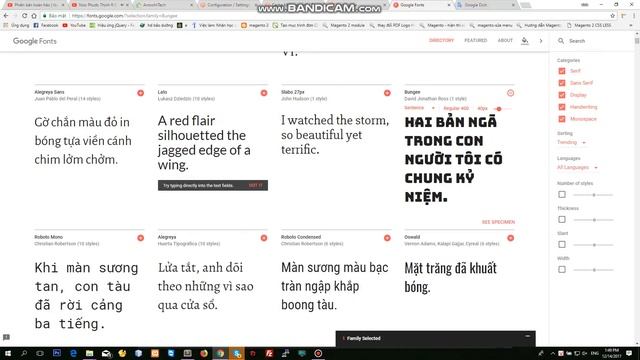This screenshot has width=640, height=360.
Task: Uncheck the Serif category checkbox
Action: [562, 71]
